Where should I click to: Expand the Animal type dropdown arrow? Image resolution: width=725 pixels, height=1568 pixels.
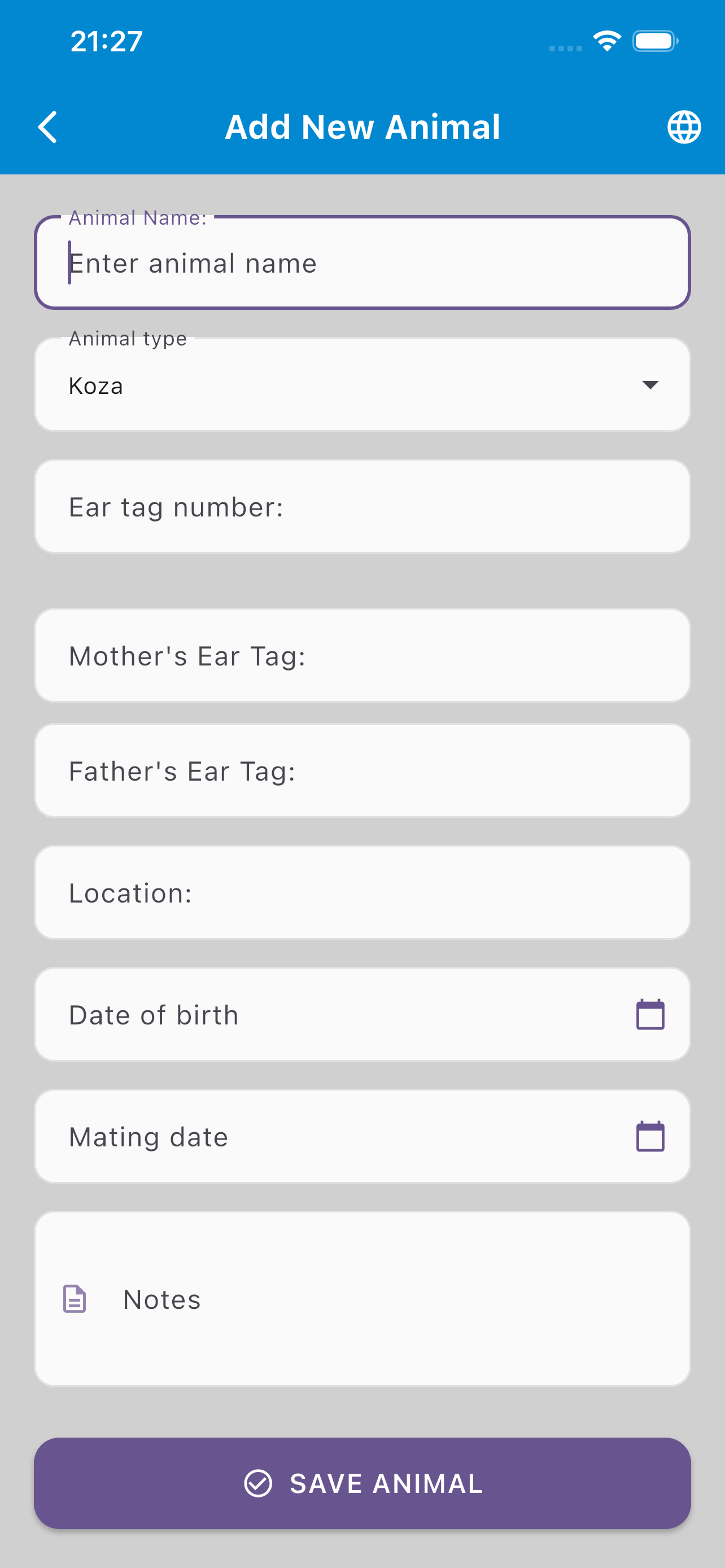649,385
